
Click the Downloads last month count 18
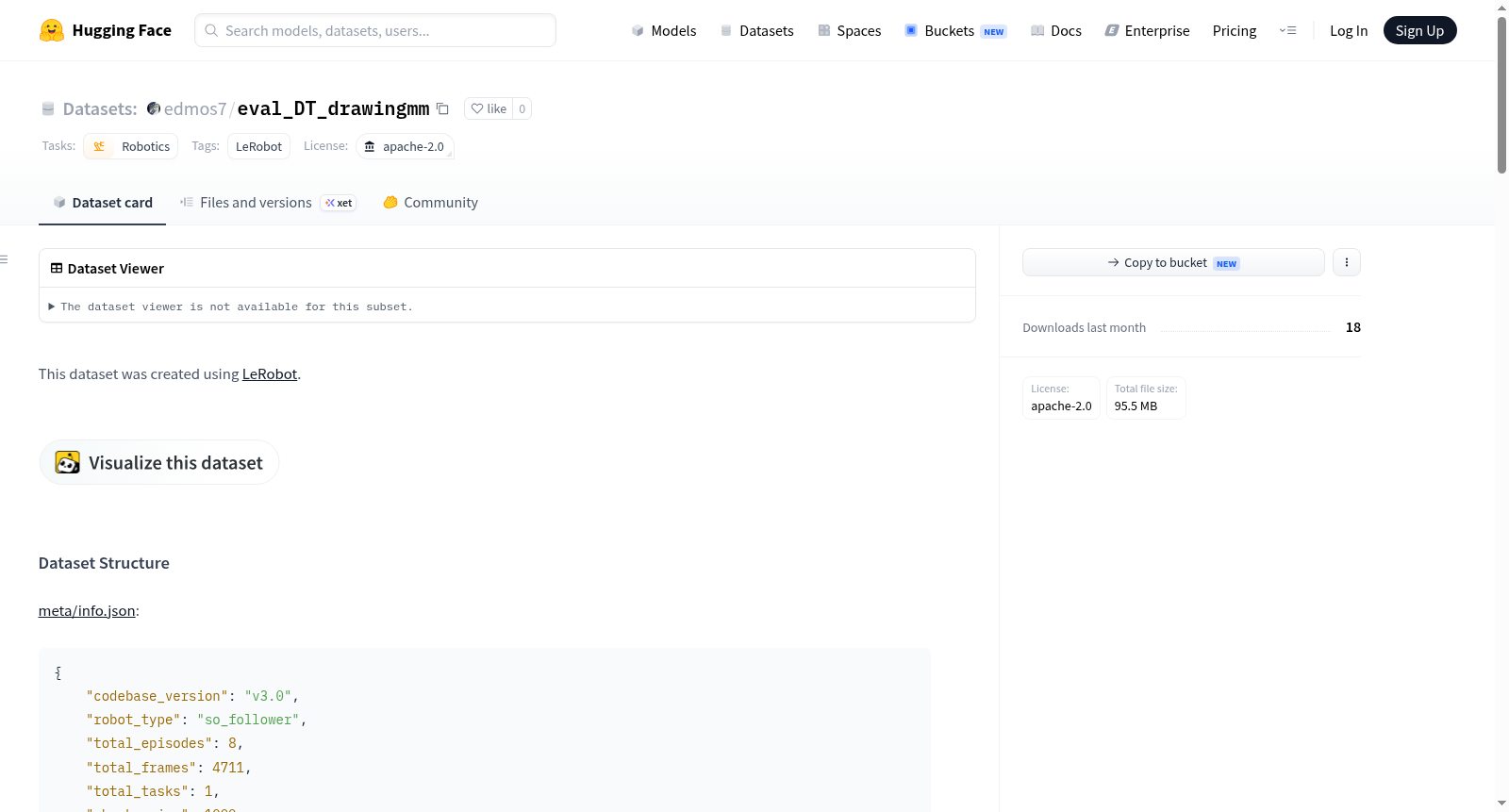(x=1353, y=327)
